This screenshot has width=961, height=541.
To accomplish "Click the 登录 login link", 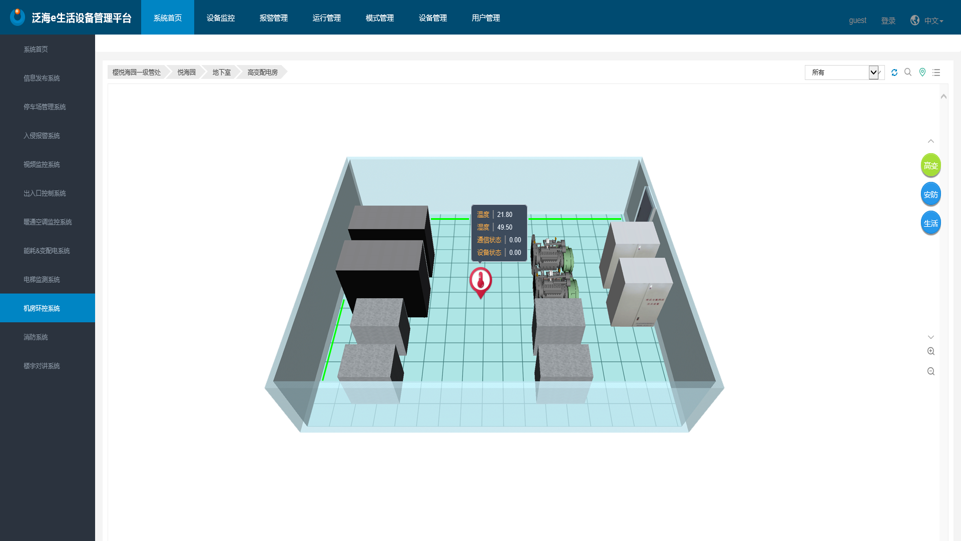I will 888,21.
